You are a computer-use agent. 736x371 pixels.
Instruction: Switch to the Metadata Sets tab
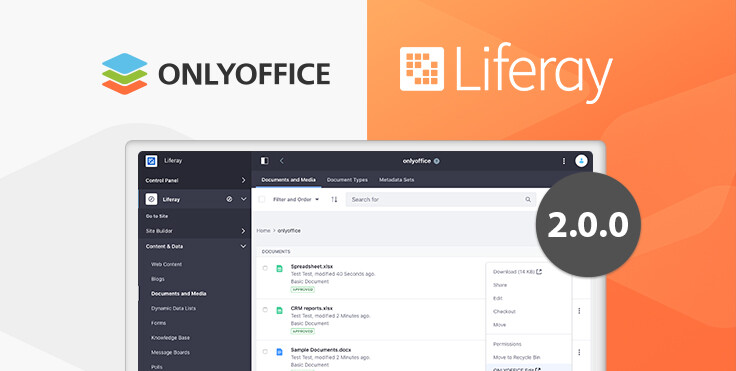[397, 180]
